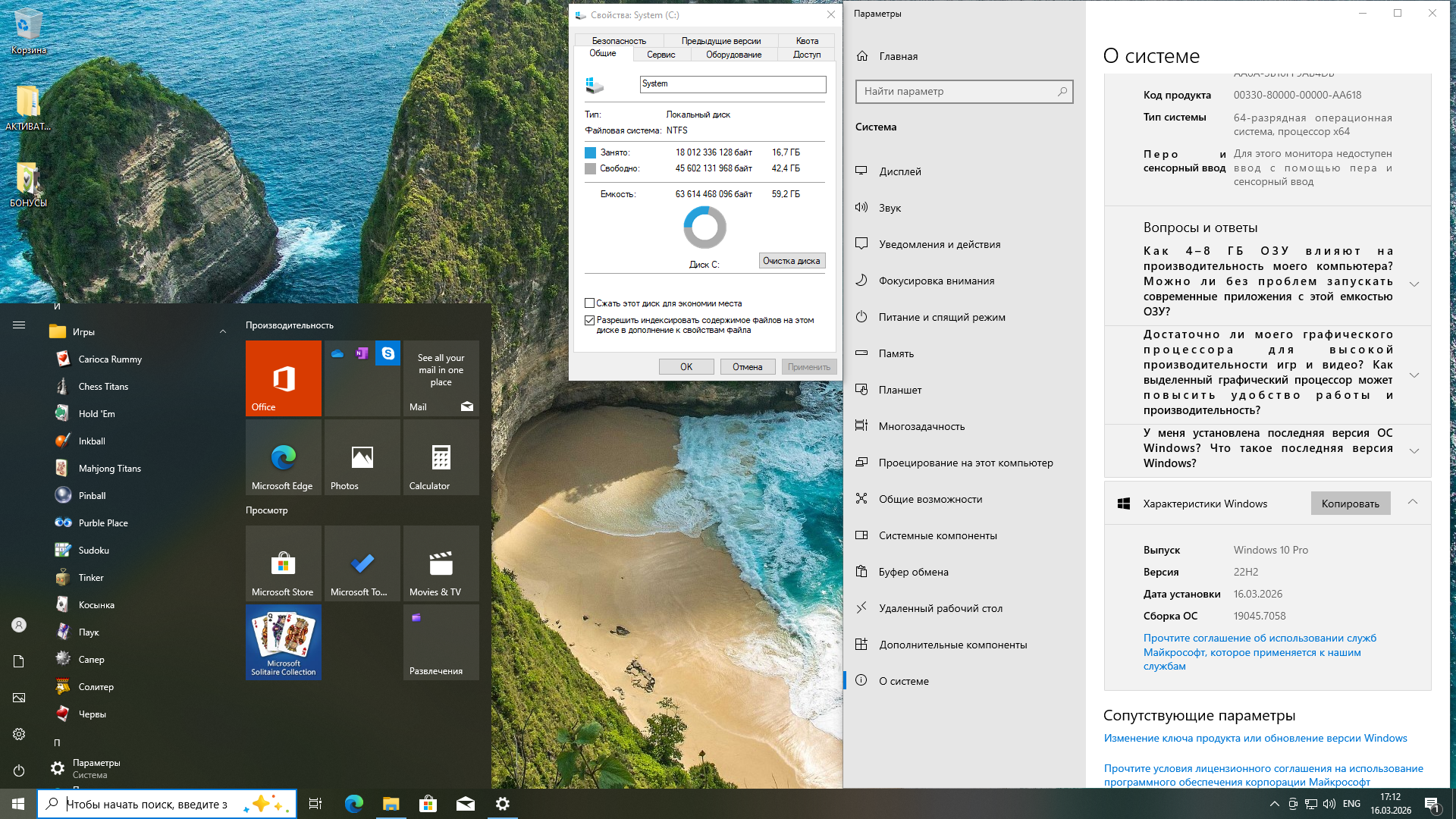The width and height of the screenshot is (1456, 819).
Task: Open Microsoft Store tile
Action: (283, 563)
